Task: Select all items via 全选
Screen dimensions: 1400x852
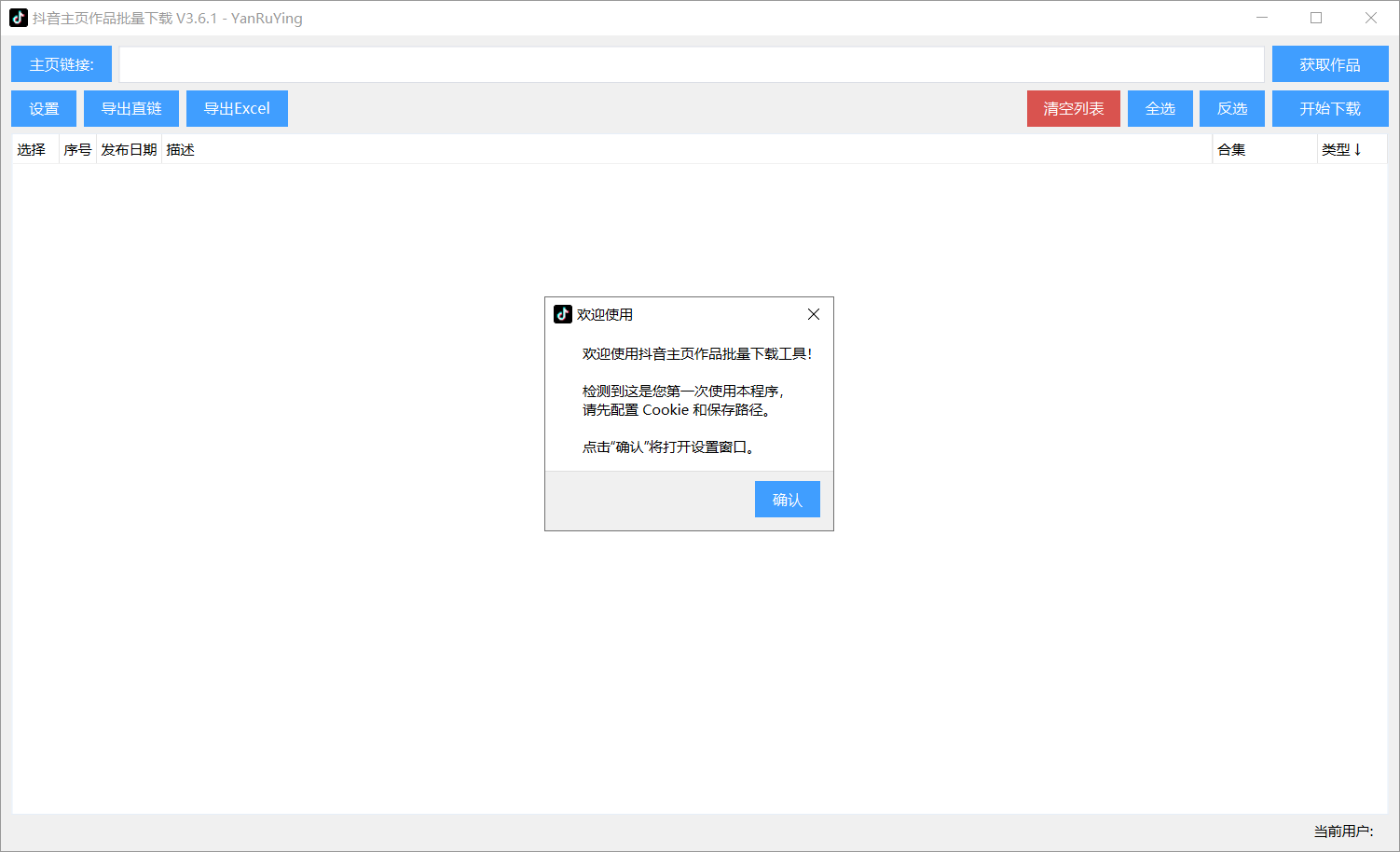Action: click(x=1160, y=108)
